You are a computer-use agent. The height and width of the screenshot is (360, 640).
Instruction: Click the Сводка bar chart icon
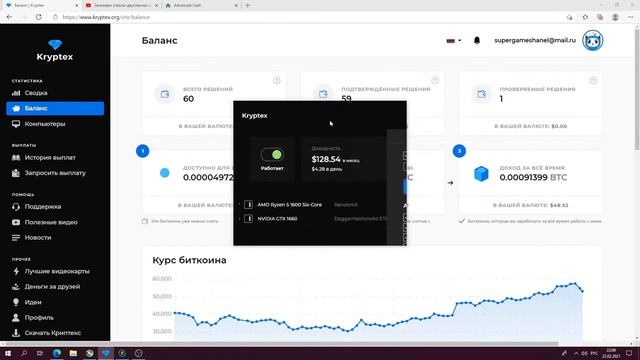pos(16,93)
